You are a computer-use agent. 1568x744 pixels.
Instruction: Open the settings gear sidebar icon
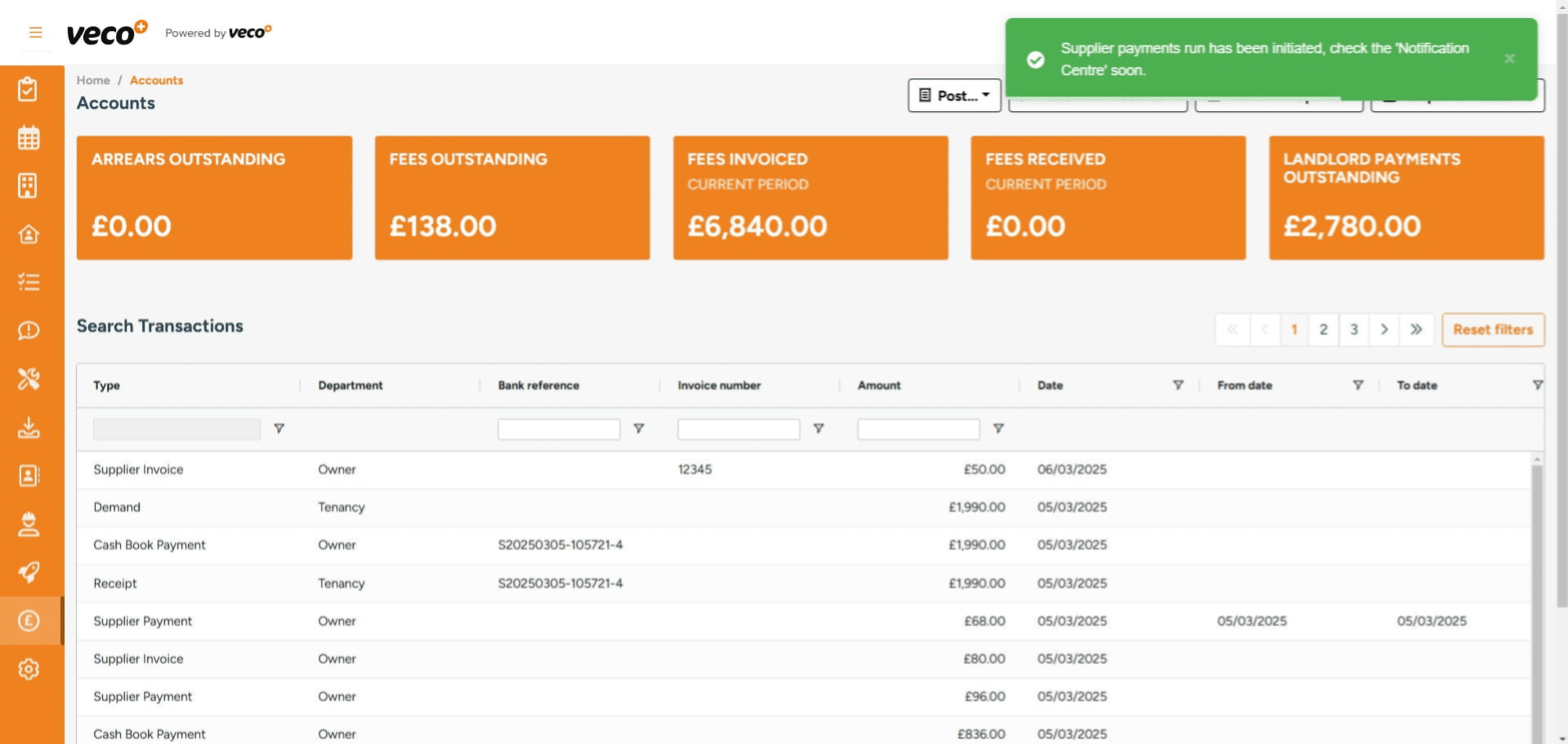tap(29, 670)
